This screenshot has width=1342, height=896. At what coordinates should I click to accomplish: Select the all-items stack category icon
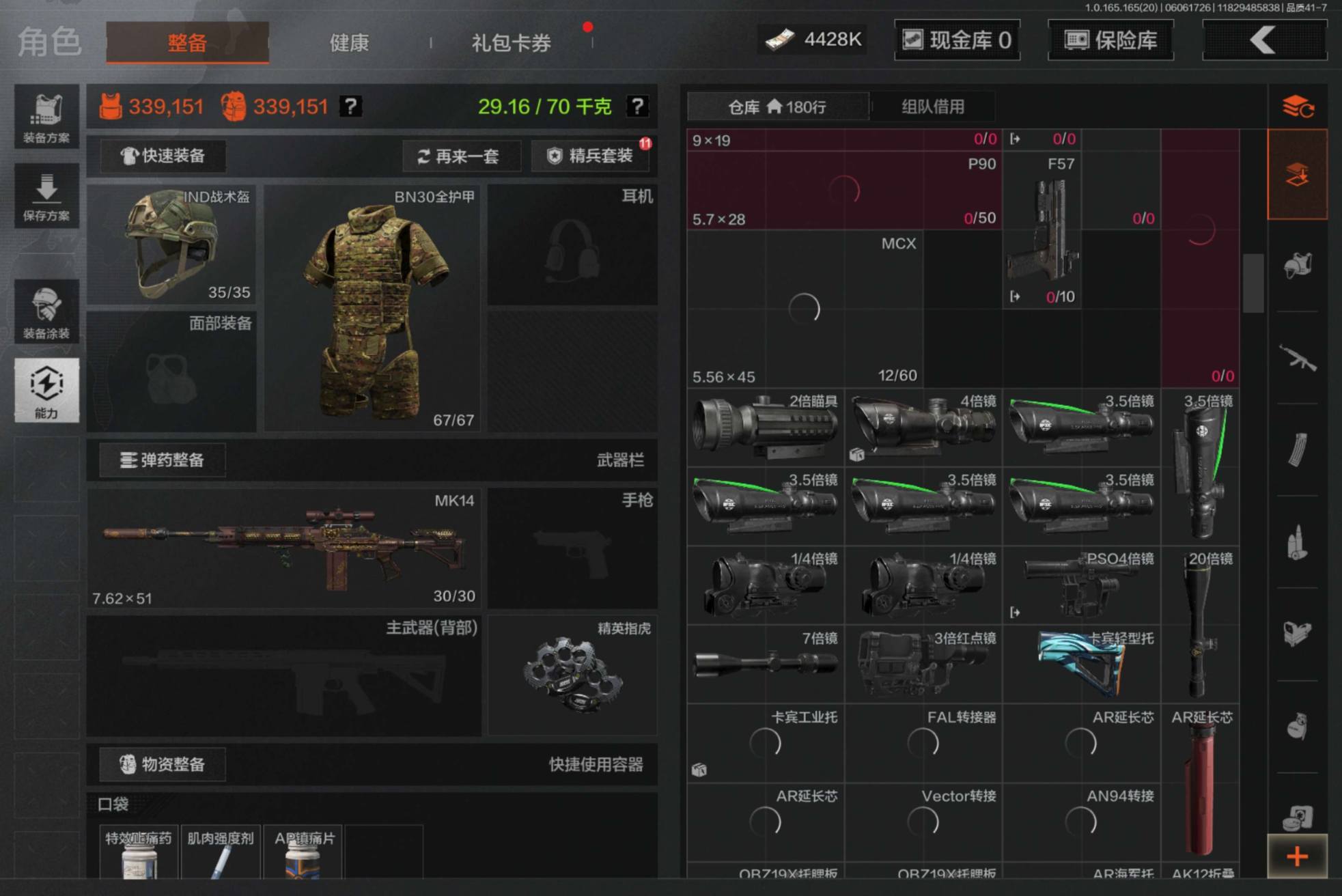point(1298,175)
